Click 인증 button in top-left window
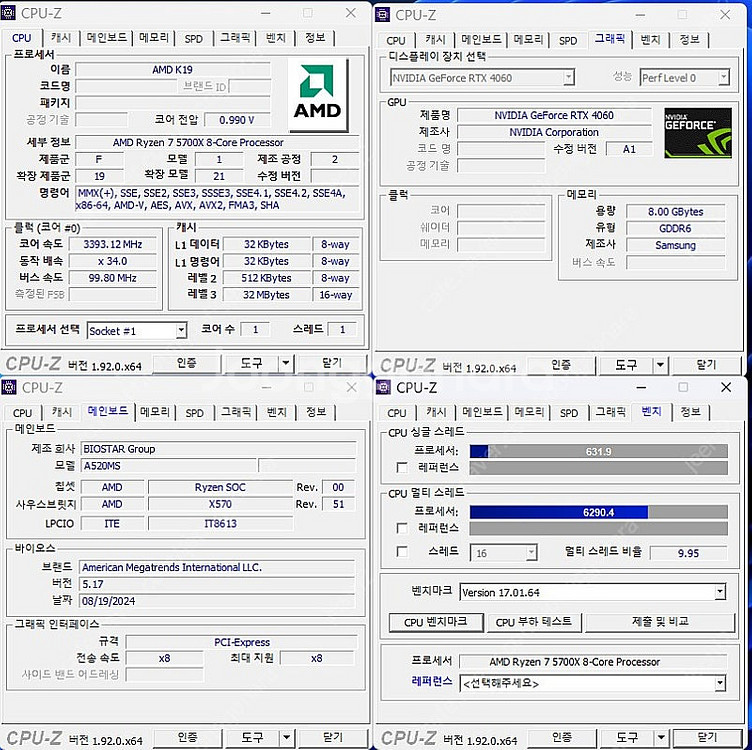The width and height of the screenshot is (752, 750). click(x=187, y=363)
